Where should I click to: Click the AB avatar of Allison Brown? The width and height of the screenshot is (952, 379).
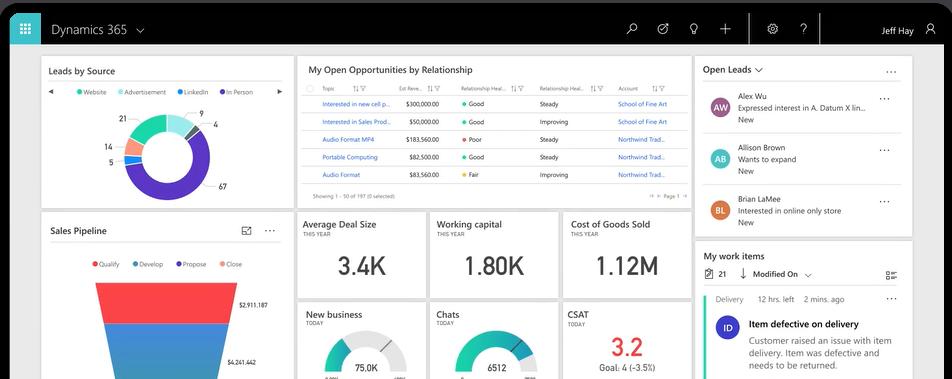tap(720, 159)
